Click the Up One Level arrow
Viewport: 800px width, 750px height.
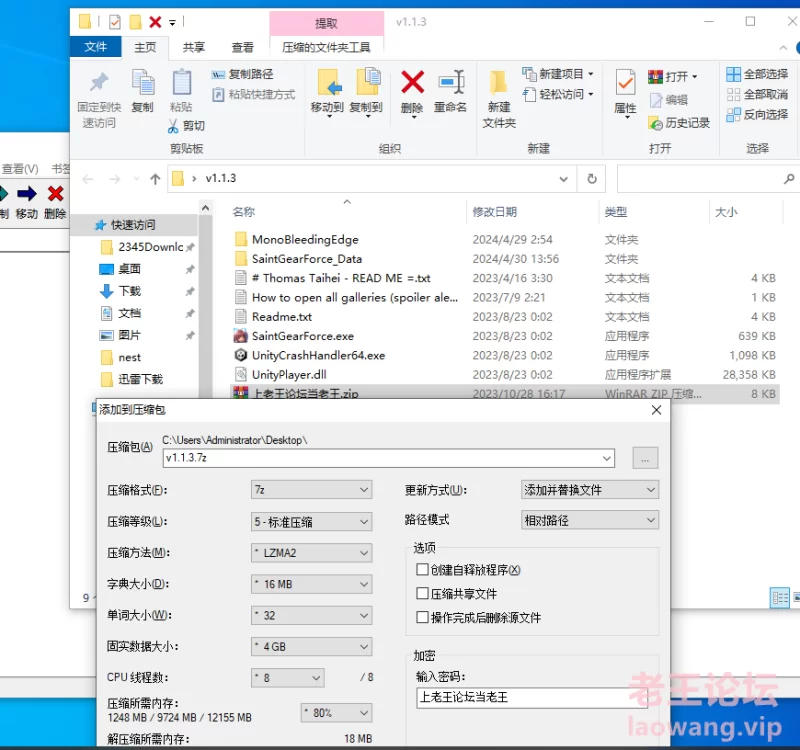coord(155,179)
